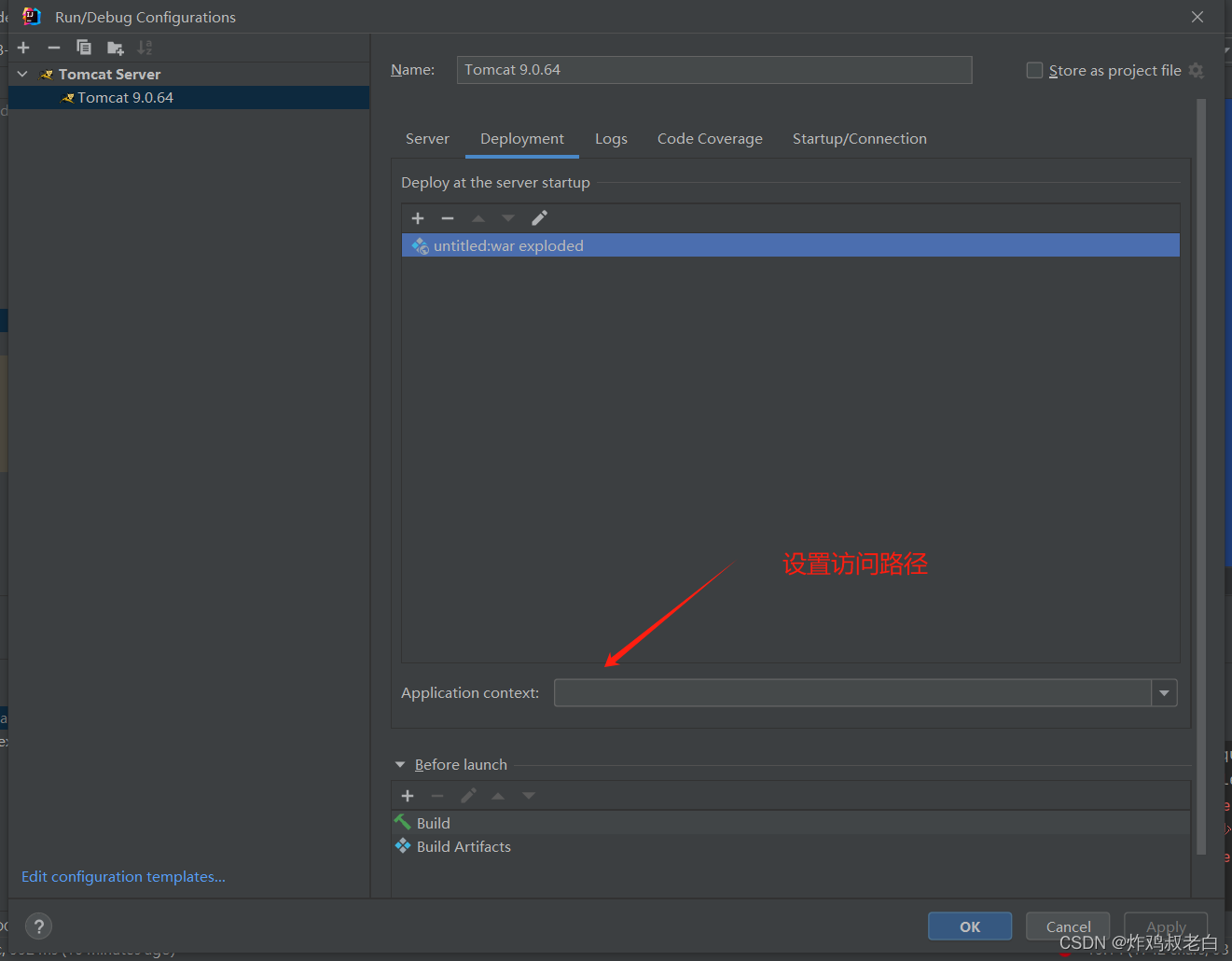
Task: Click into the Application context field
Action: coord(852,693)
